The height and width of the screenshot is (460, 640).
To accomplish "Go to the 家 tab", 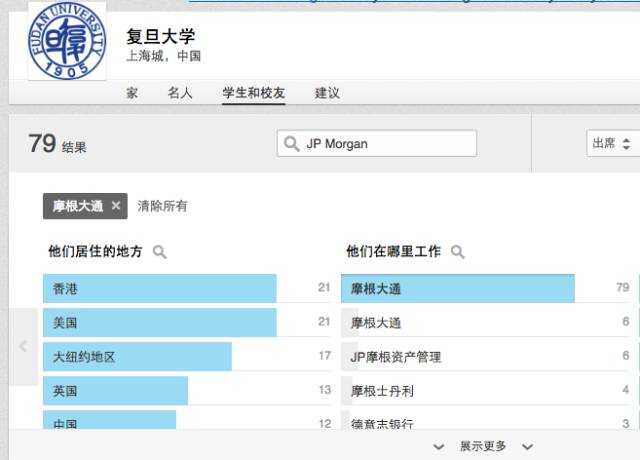I will tap(132, 93).
